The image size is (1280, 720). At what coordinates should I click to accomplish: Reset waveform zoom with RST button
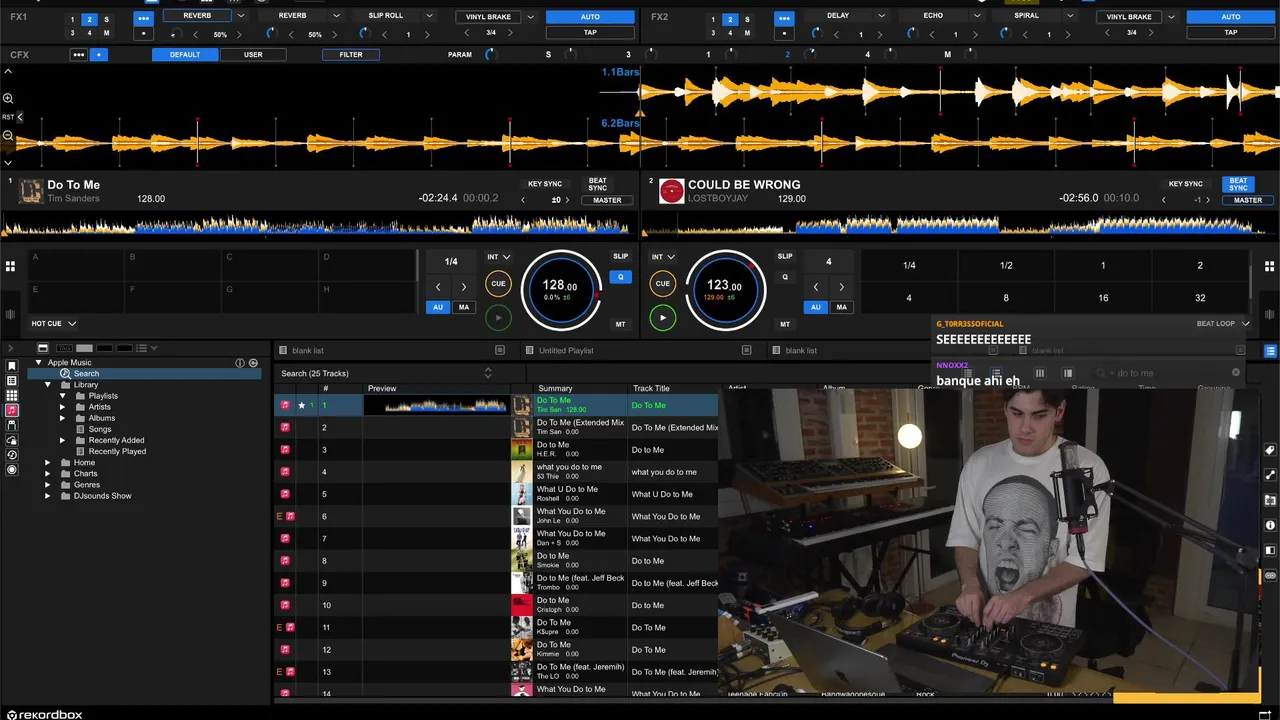tap(8, 117)
